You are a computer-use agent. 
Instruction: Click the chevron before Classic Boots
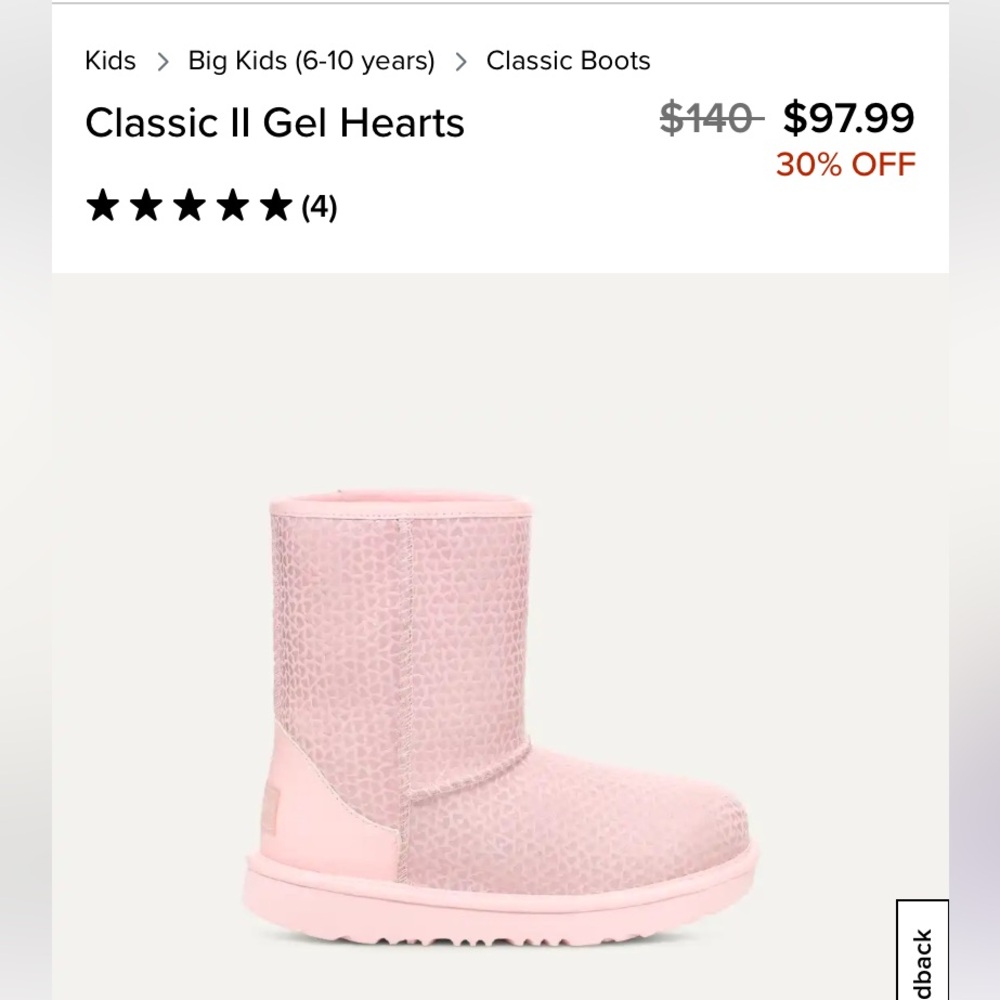(x=461, y=61)
